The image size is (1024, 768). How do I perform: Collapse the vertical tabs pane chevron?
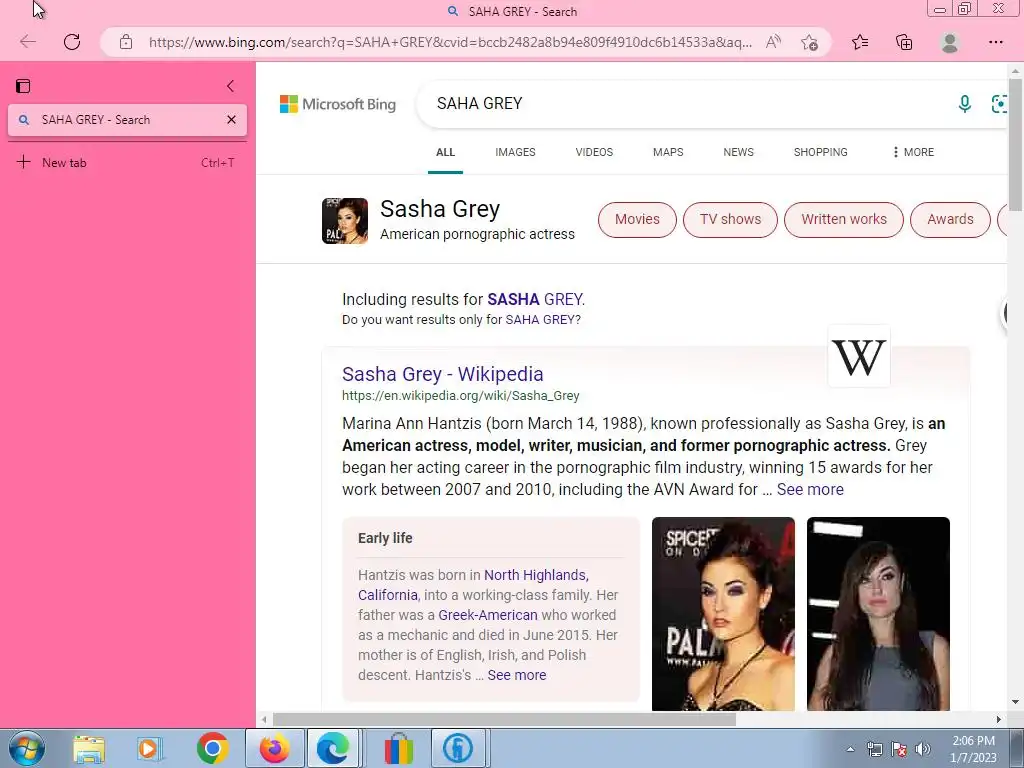point(230,86)
